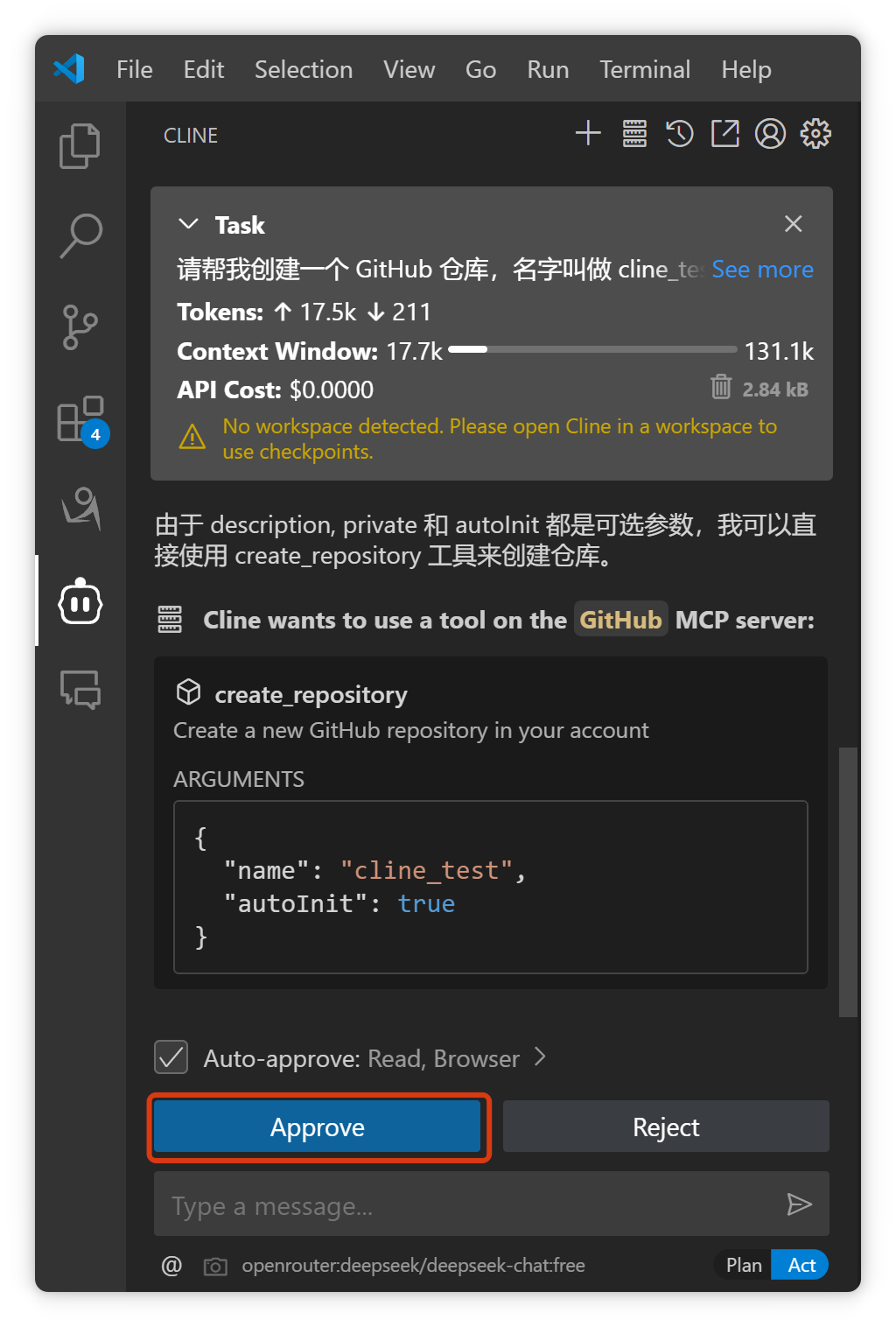Toggle the Auto-approve checkbox
Screen dimensions: 896x1327
click(x=171, y=1057)
